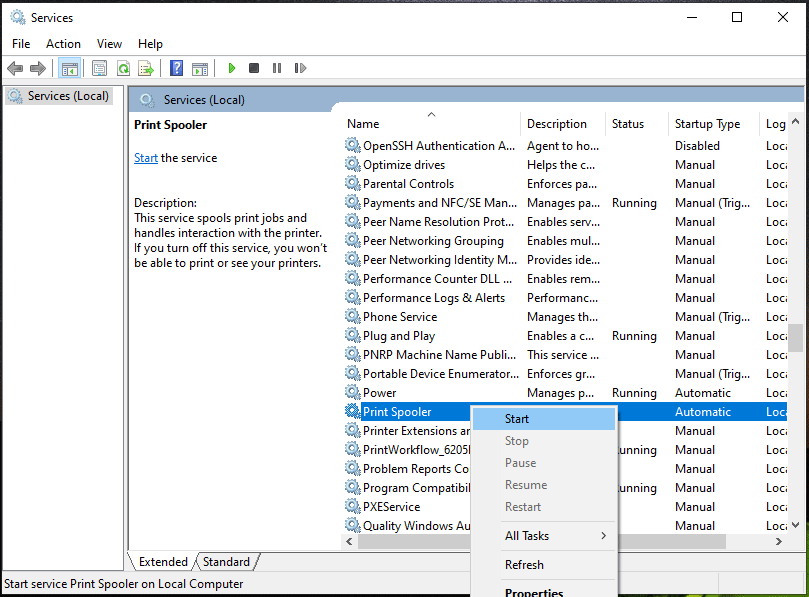Click the Show/Hide Action Pane icon
Viewport: 809px width, 597px height.
pyautogui.click(x=200, y=68)
